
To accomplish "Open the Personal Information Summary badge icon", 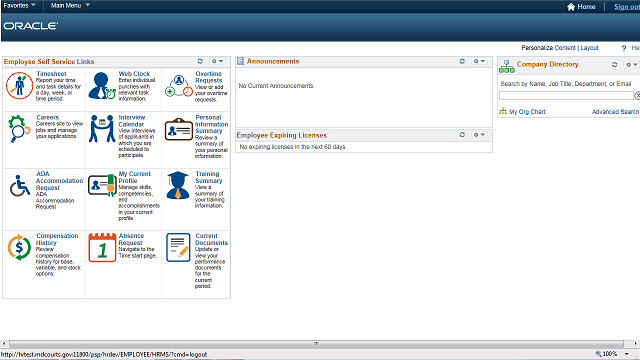I will (x=179, y=129).
